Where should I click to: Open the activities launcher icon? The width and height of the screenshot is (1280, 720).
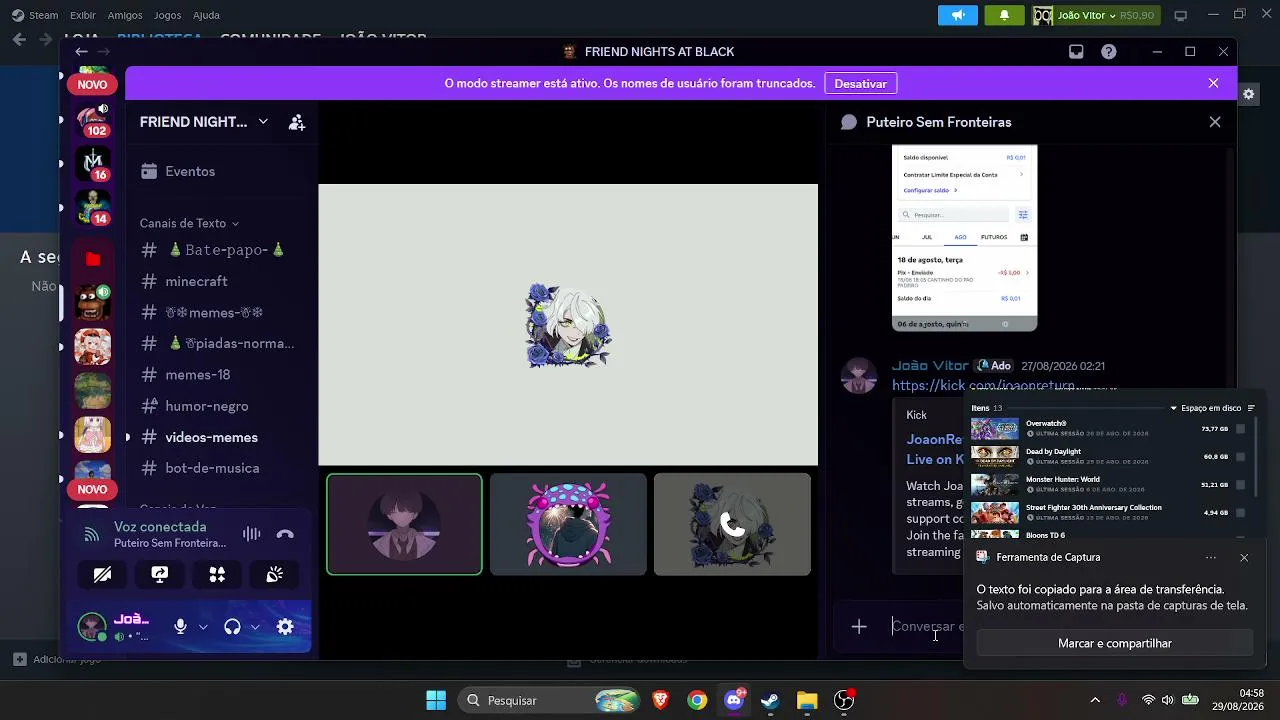click(x=217, y=574)
